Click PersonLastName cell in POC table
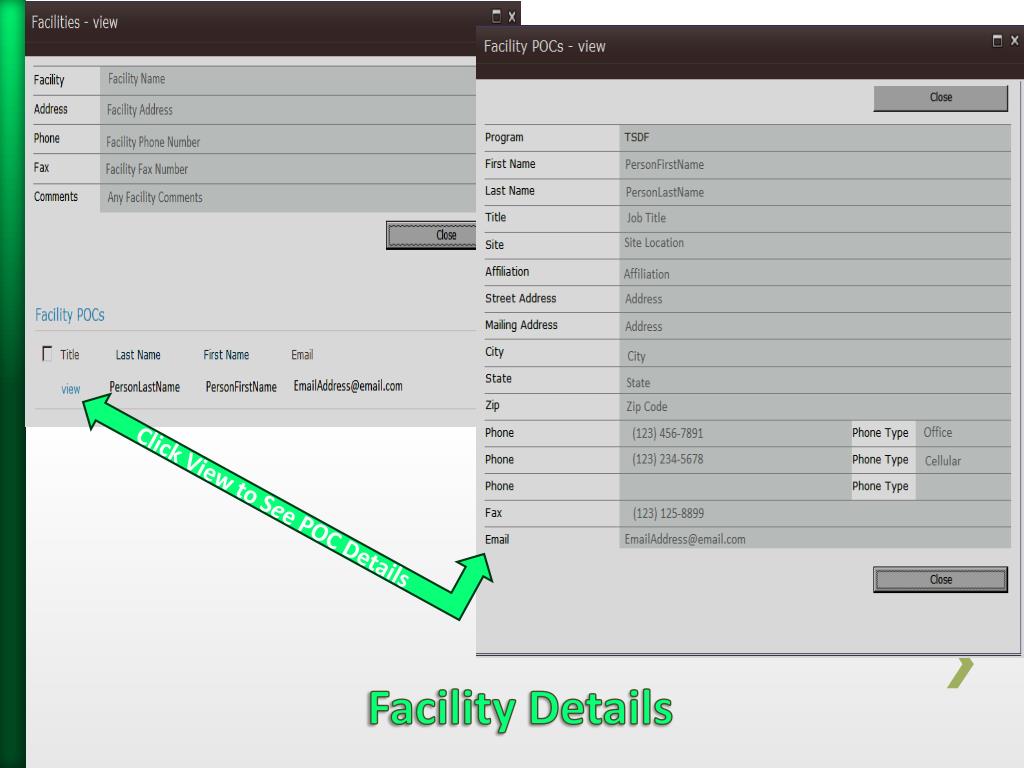 pos(144,387)
